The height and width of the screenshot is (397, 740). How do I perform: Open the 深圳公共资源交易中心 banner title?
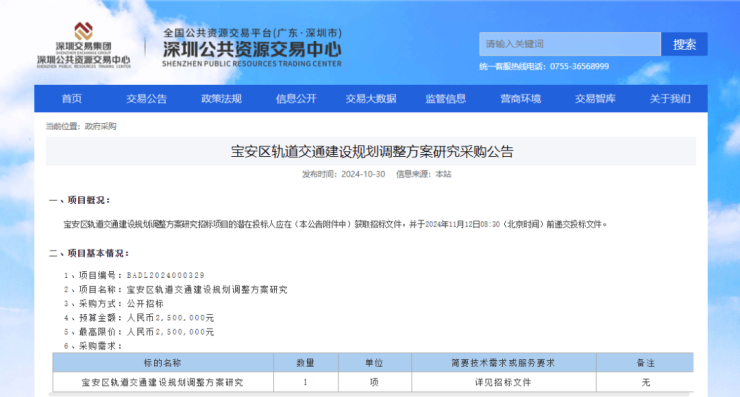pos(252,50)
